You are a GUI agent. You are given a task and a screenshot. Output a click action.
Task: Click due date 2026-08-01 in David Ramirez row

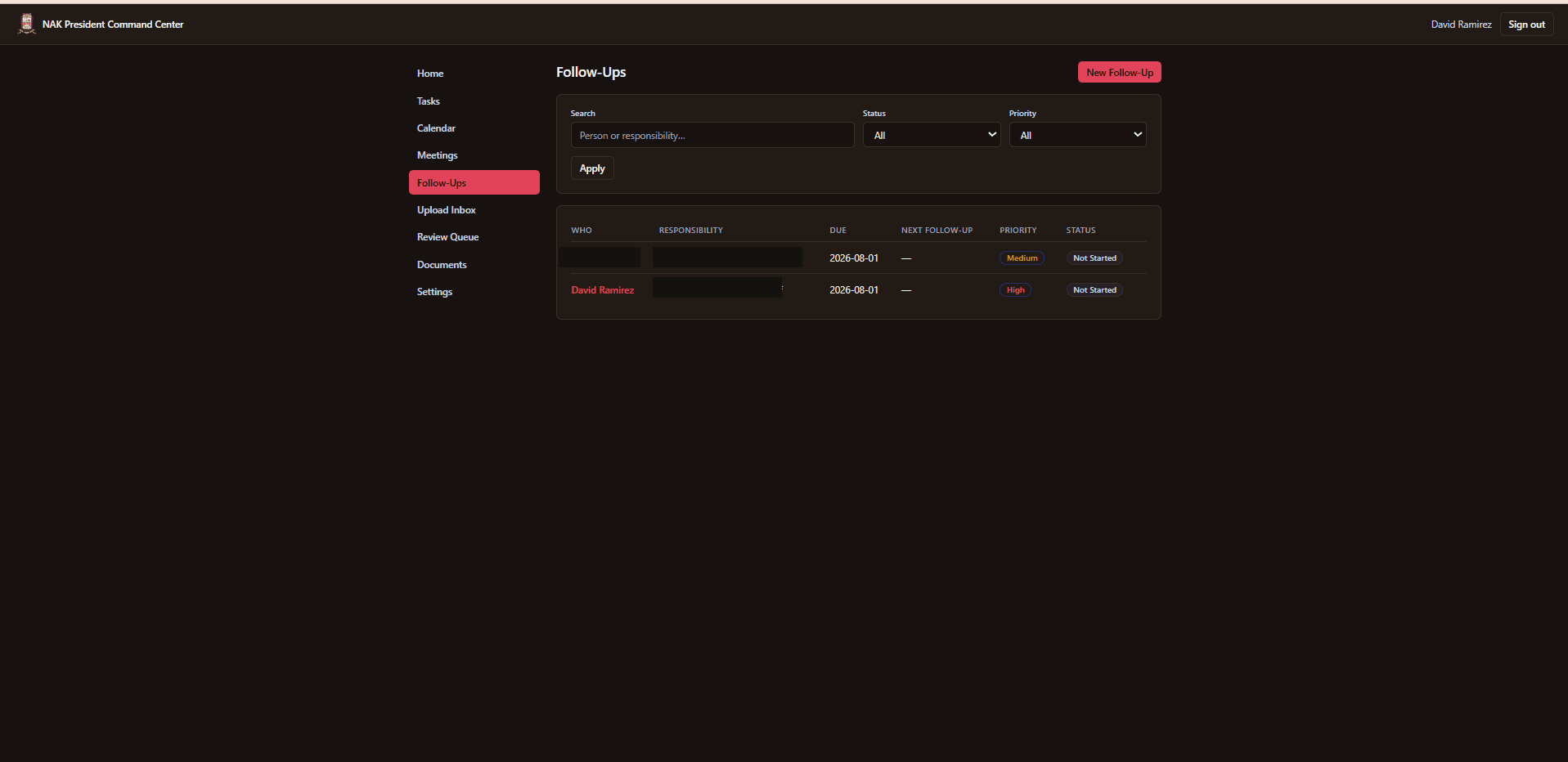(854, 290)
